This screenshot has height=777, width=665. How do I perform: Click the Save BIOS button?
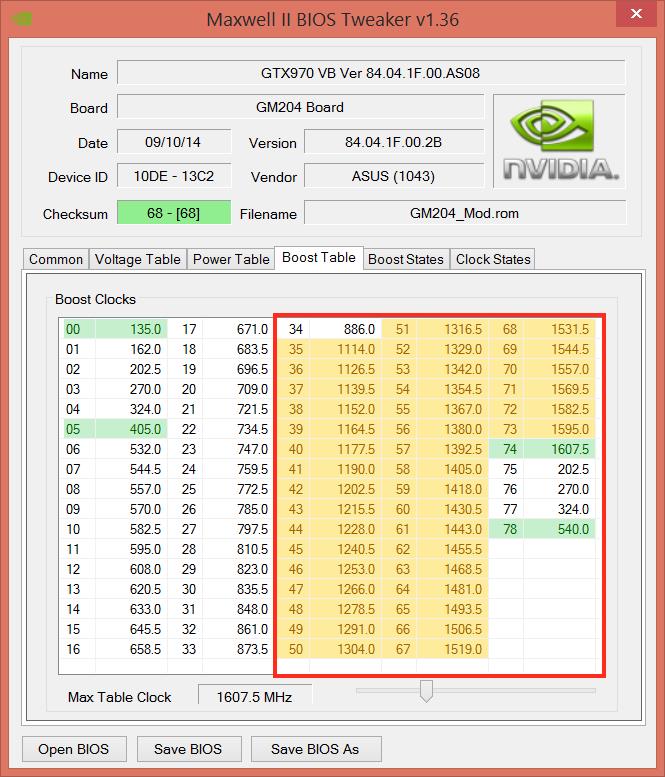click(x=189, y=749)
